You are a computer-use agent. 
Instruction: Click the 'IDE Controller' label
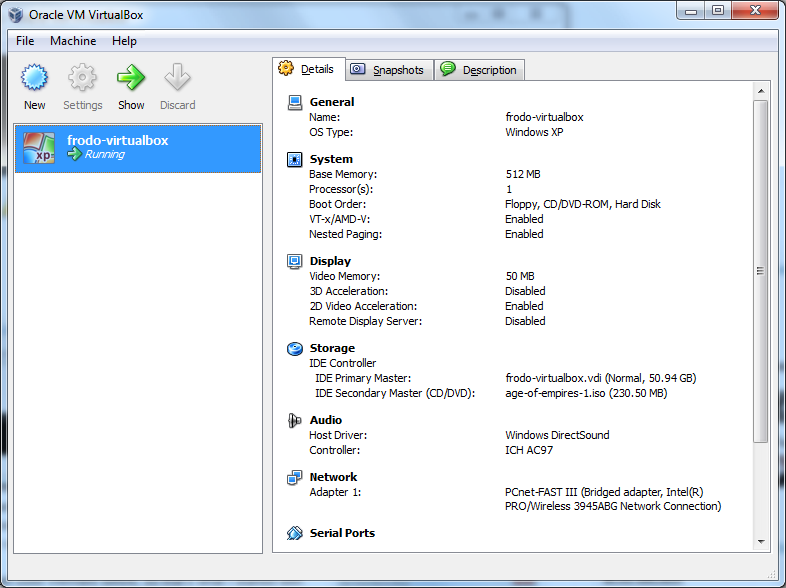coord(342,363)
